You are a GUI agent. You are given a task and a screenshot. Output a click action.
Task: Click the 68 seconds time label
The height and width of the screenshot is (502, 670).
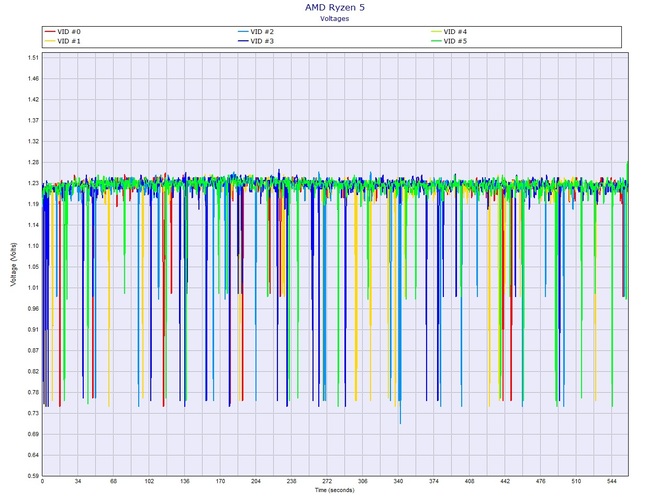point(113,481)
